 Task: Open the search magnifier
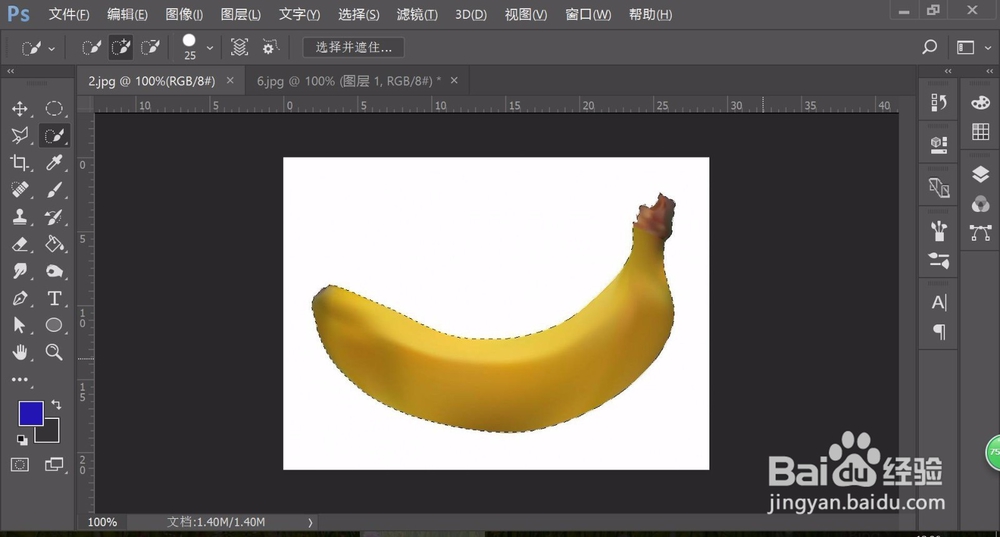tap(930, 47)
